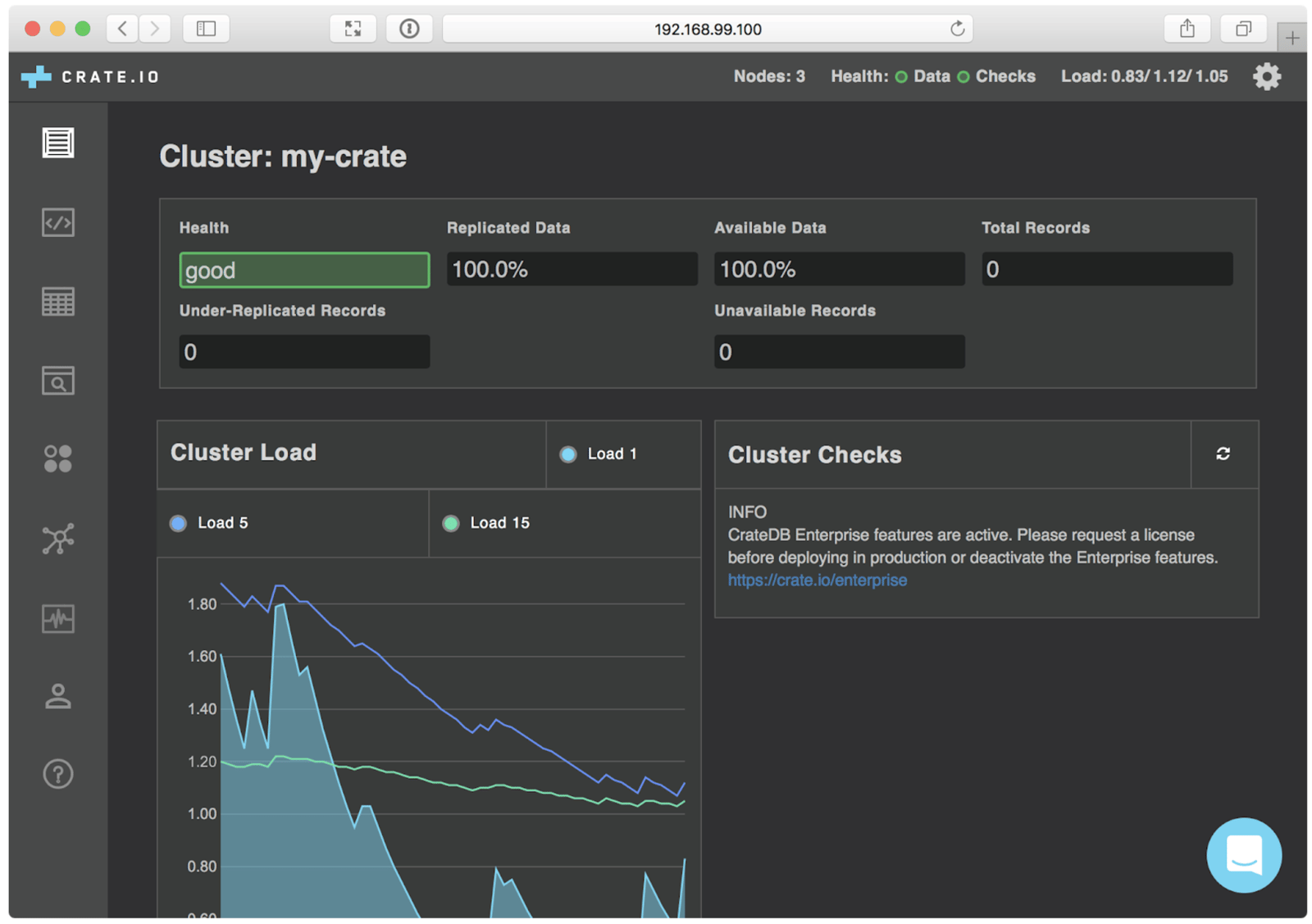1312x924 pixels.
Task: Click the browser page reload button
Action: (x=957, y=28)
